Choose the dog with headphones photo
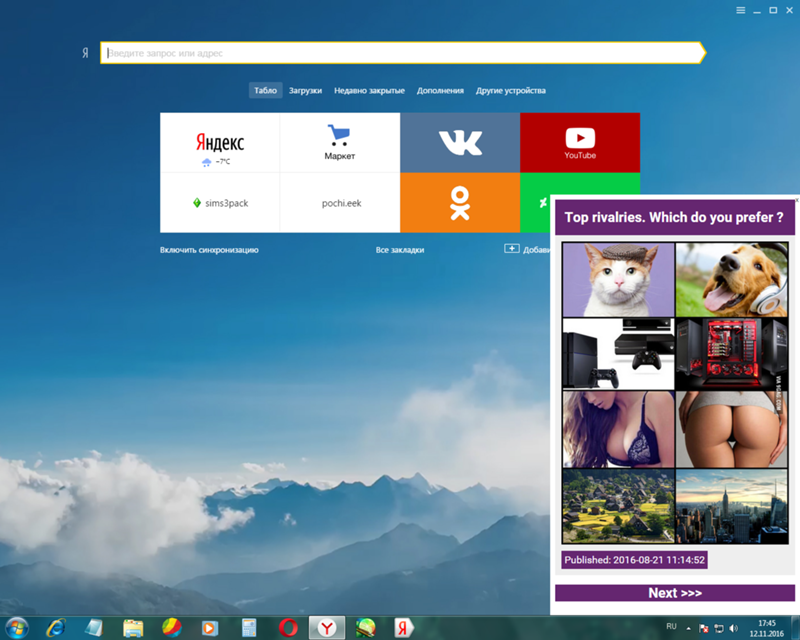The image size is (800, 640). [x=732, y=280]
